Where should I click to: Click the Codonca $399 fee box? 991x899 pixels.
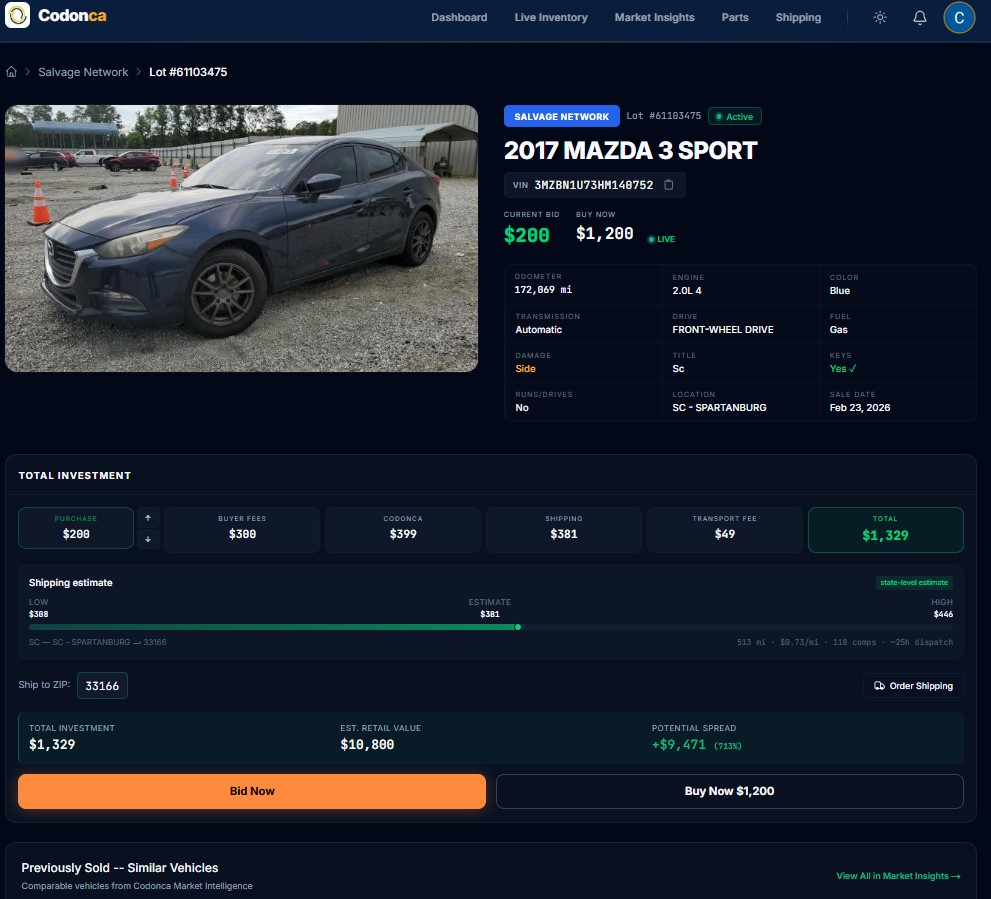403,530
